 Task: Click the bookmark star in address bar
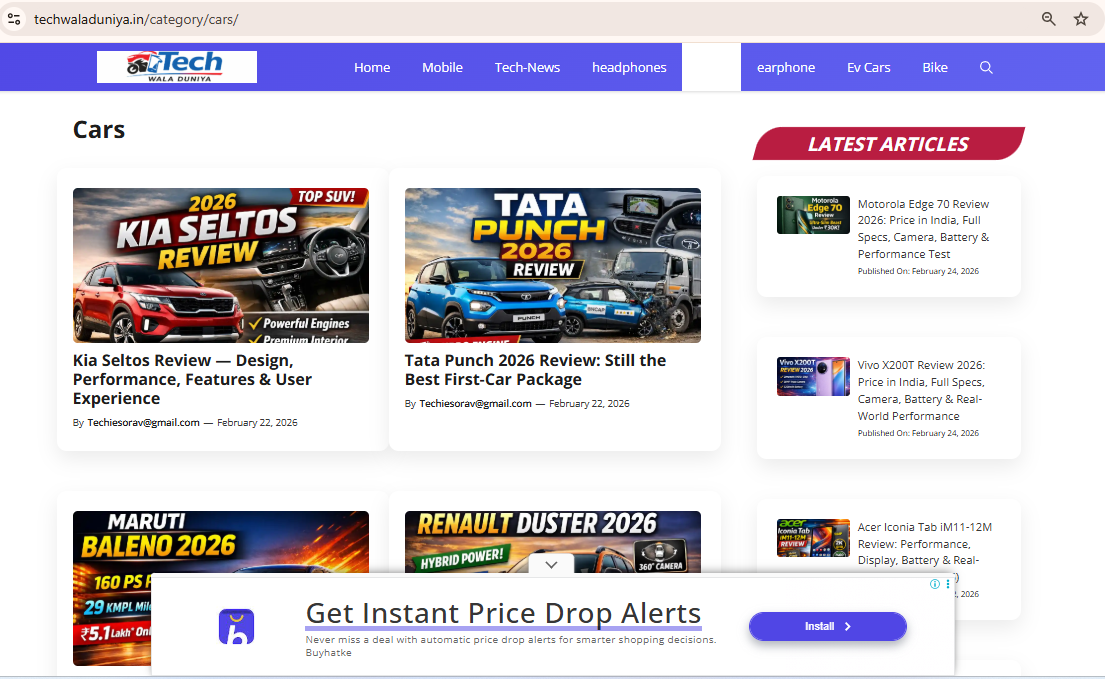[1081, 19]
